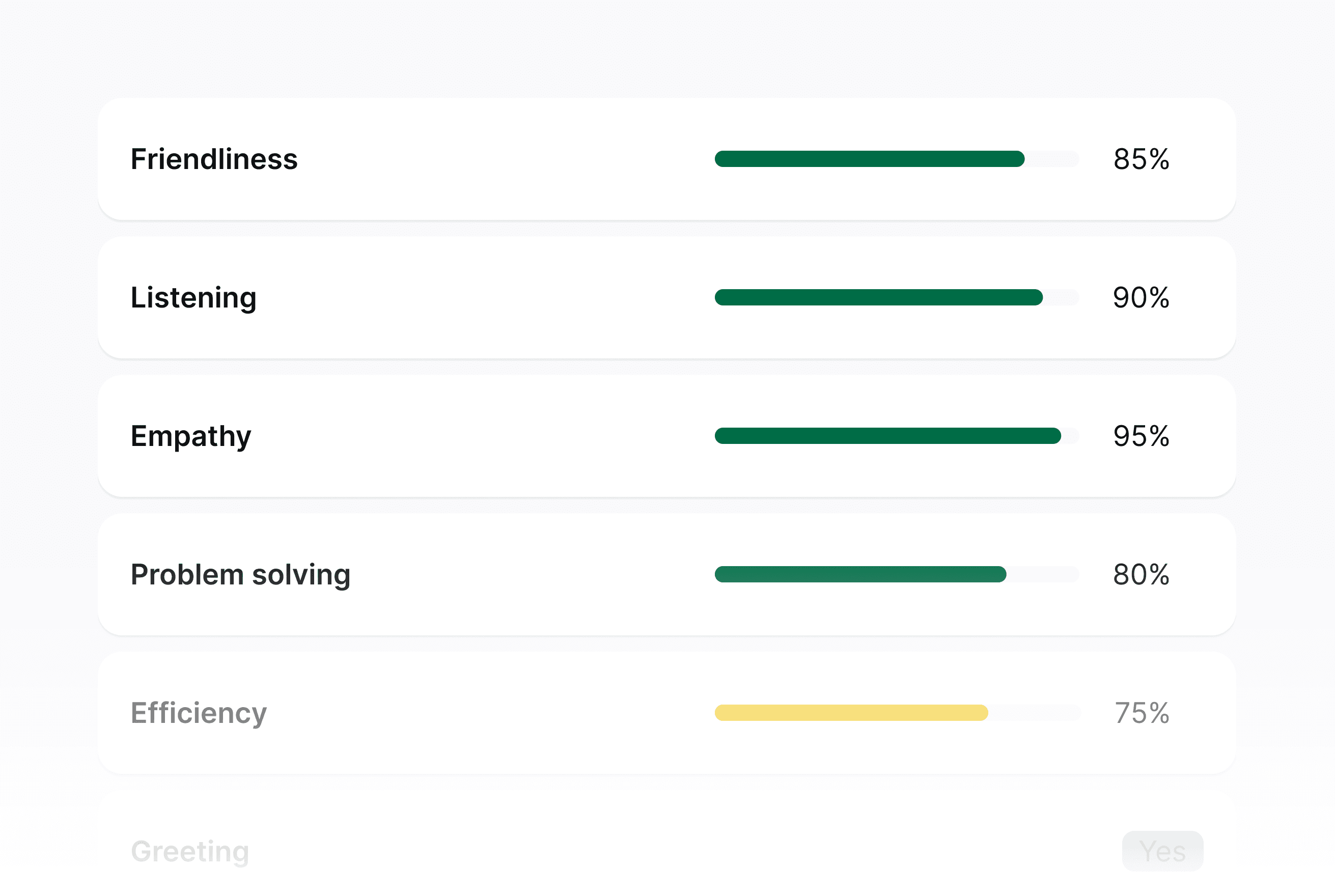Viewport: 1335px width, 896px height.
Task: Select the Efficiency metric label
Action: (x=198, y=713)
